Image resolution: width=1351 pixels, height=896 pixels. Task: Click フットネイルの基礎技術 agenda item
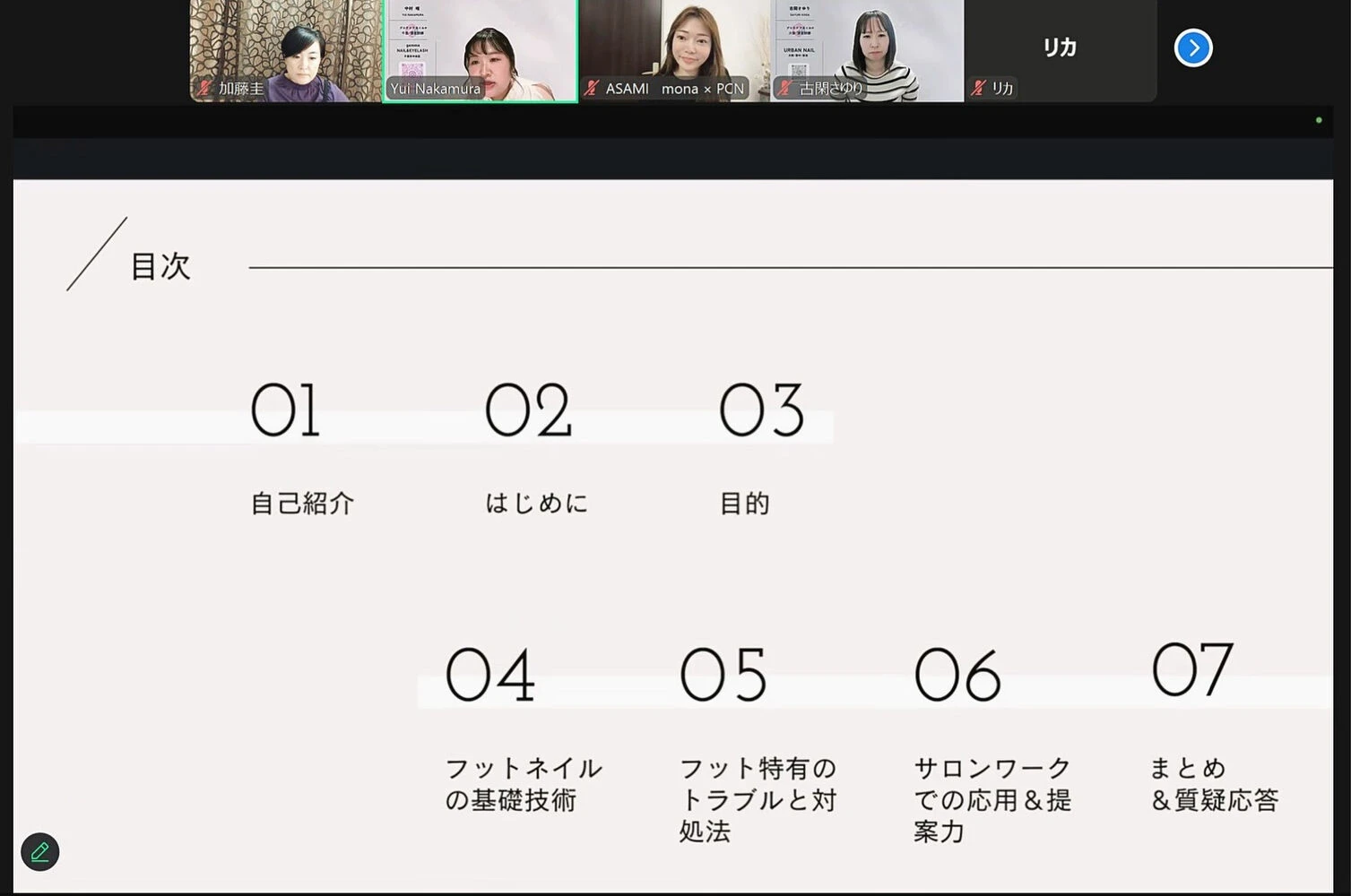pos(524,784)
